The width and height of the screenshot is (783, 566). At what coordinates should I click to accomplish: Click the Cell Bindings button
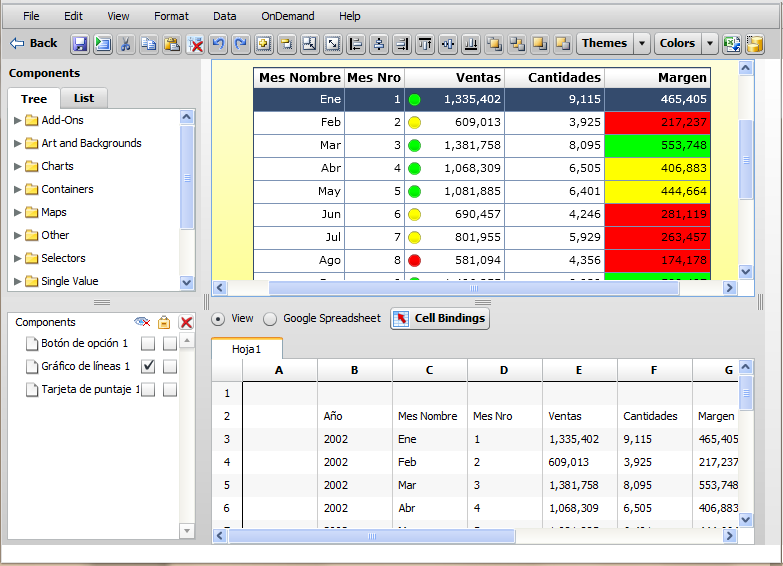pos(440,319)
